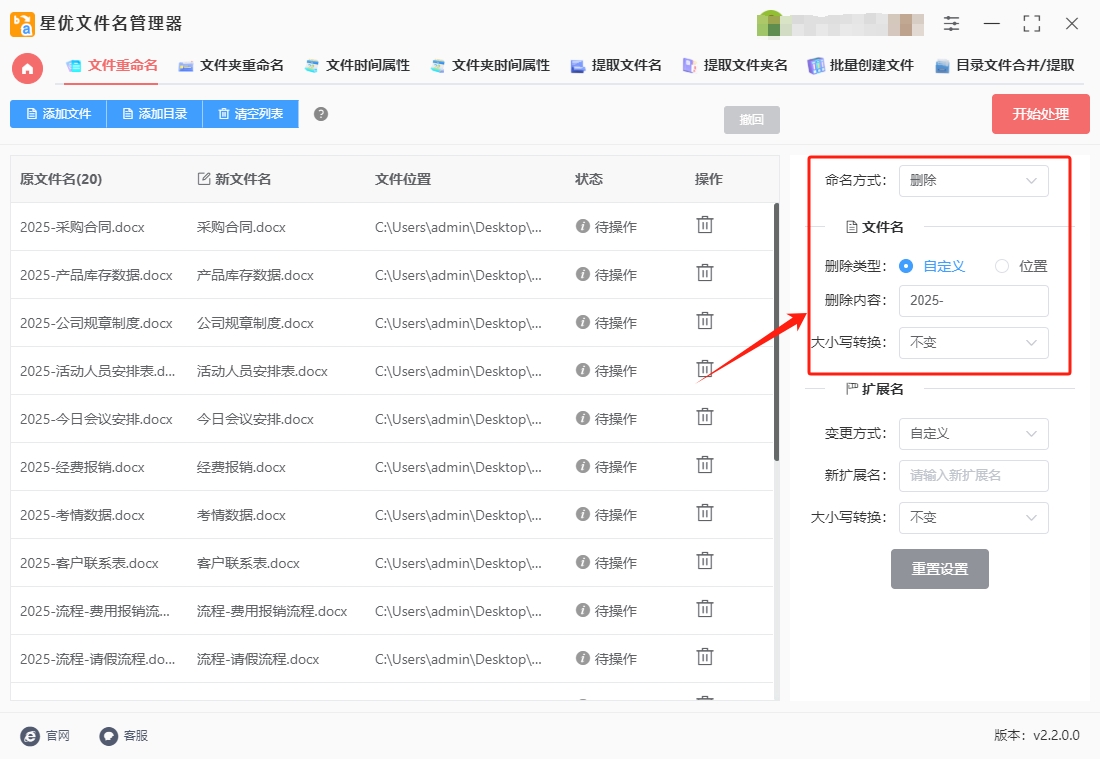Click the user avatar in title bar

click(770, 24)
